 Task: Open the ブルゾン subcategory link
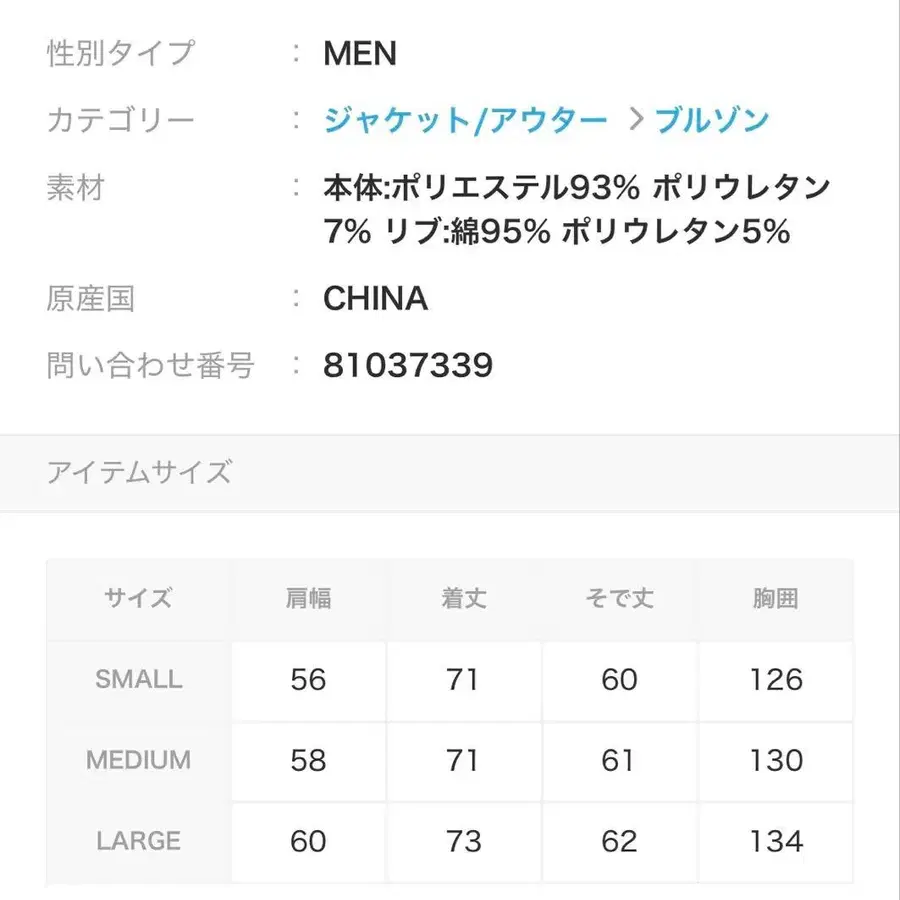tap(712, 118)
